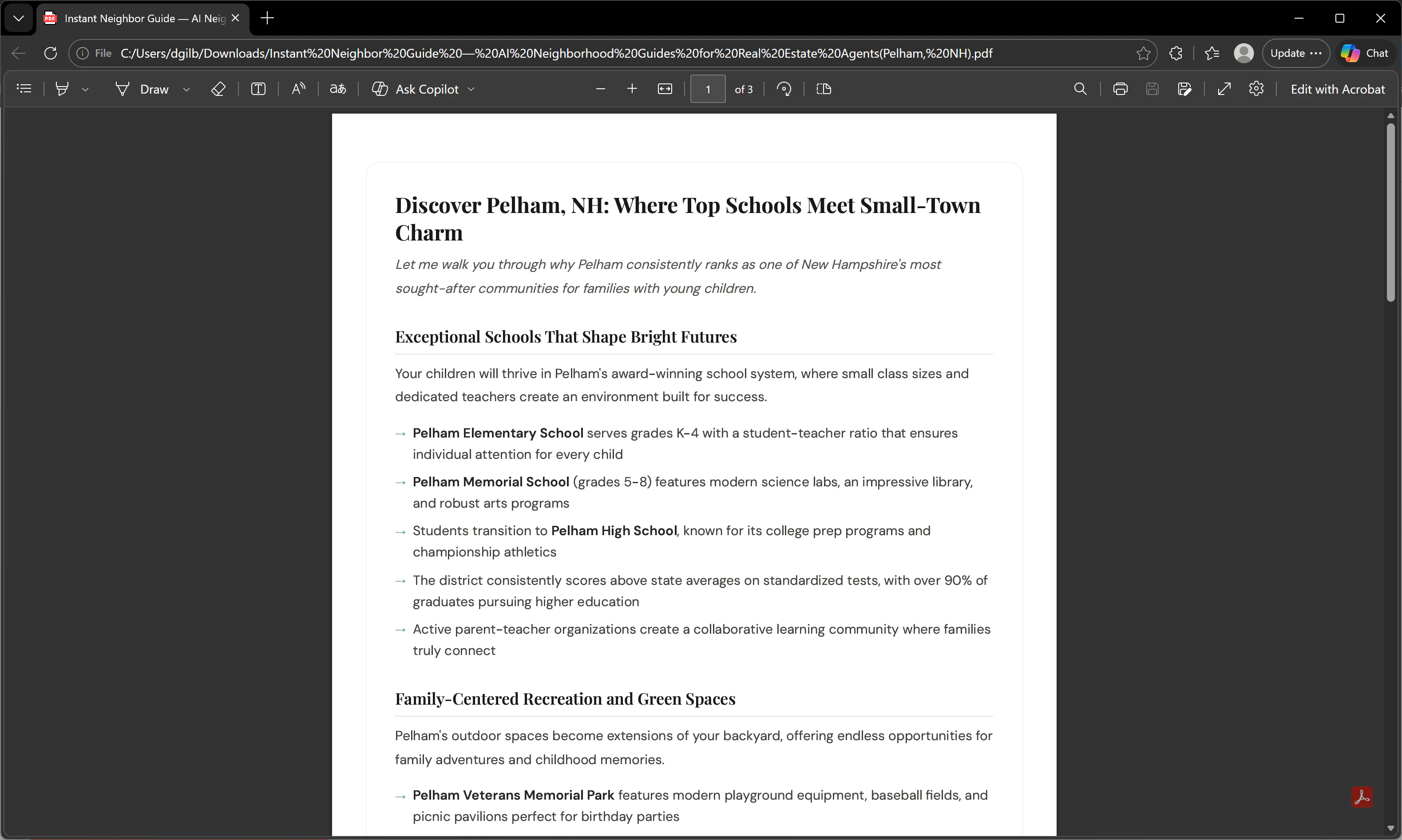1402x840 pixels.
Task: Toggle page view layout
Action: pos(824,89)
